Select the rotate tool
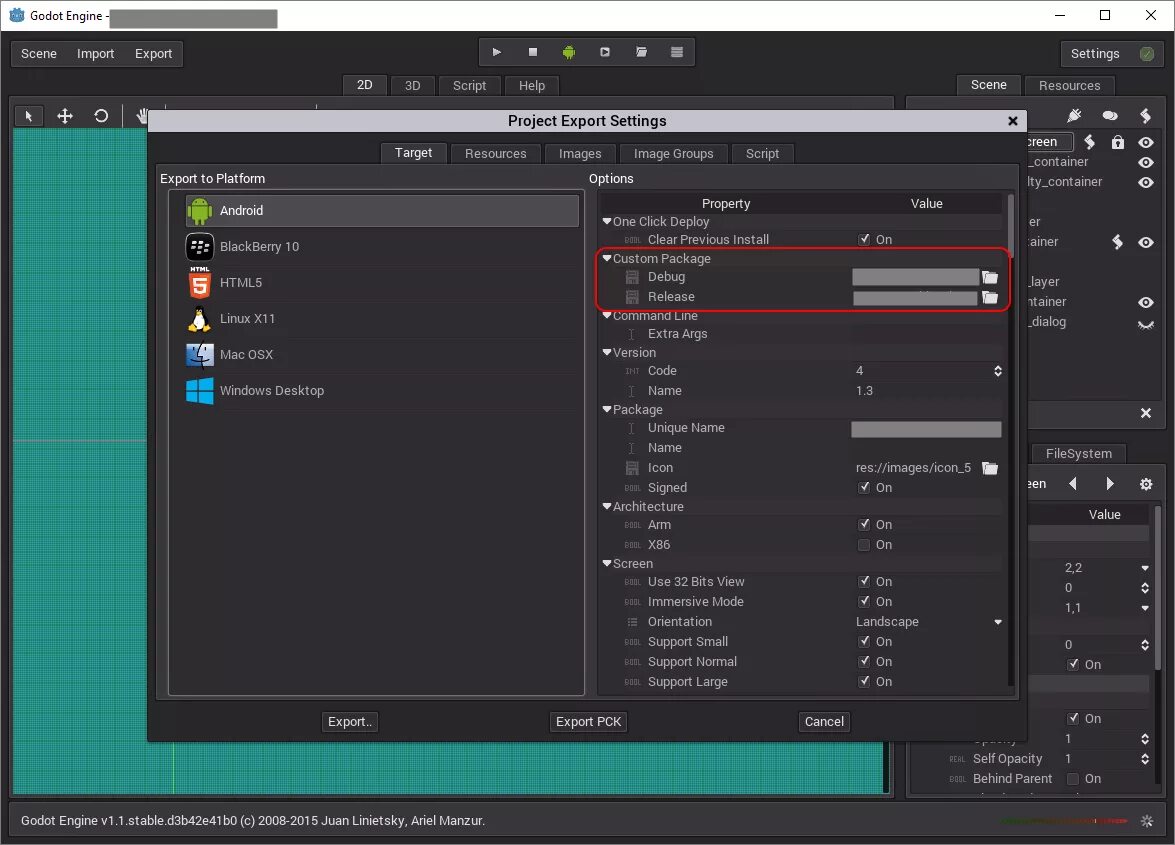 101,116
